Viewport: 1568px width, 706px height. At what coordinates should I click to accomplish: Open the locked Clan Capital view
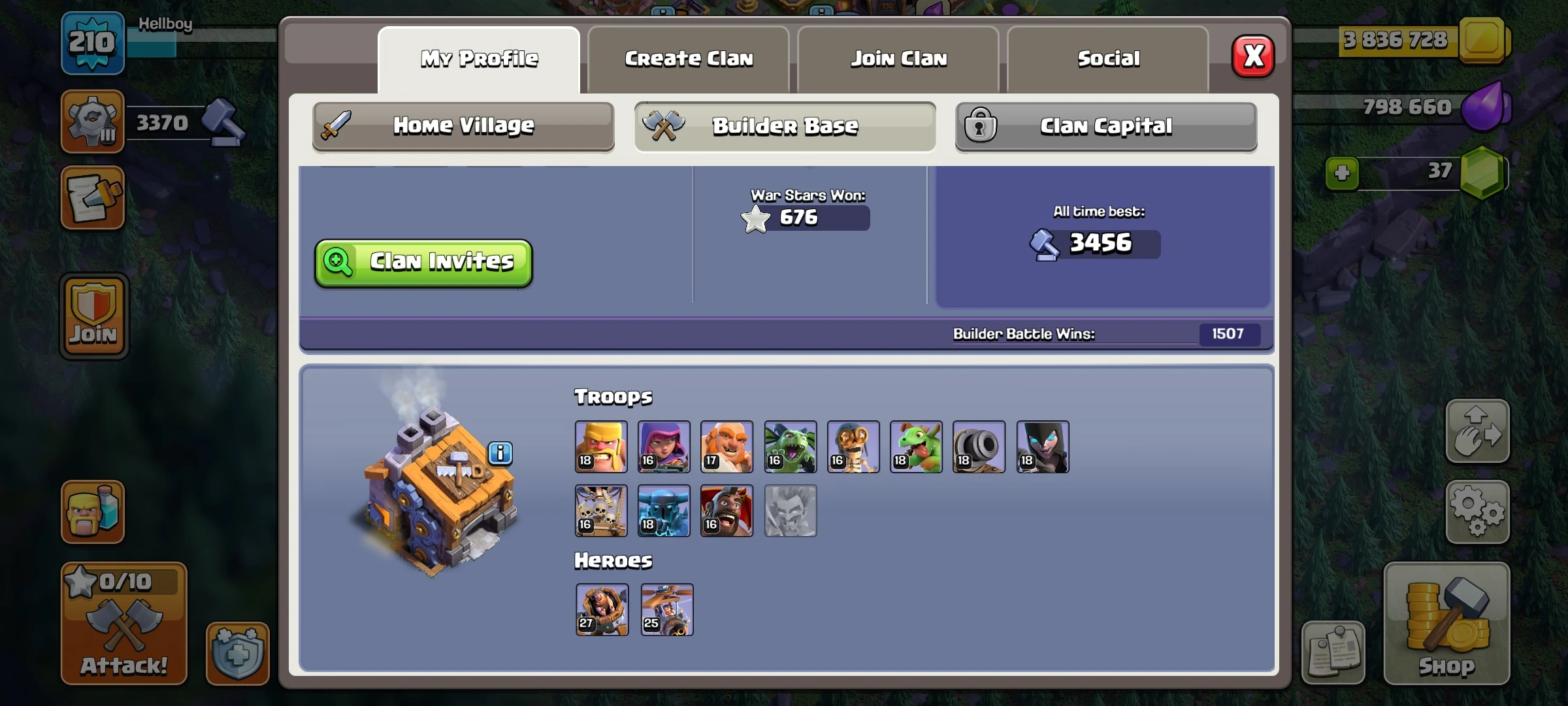[x=1106, y=126]
